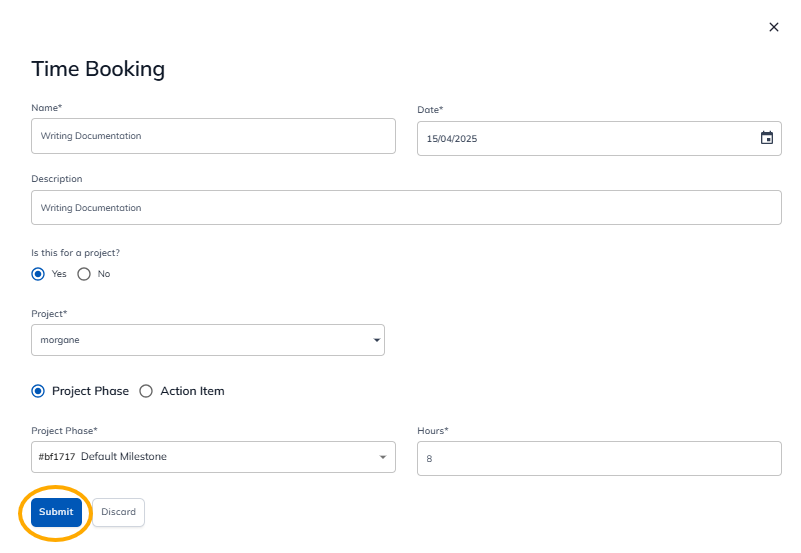Click inside the Description text field
This screenshot has height=553, width=801.
click(x=405, y=208)
